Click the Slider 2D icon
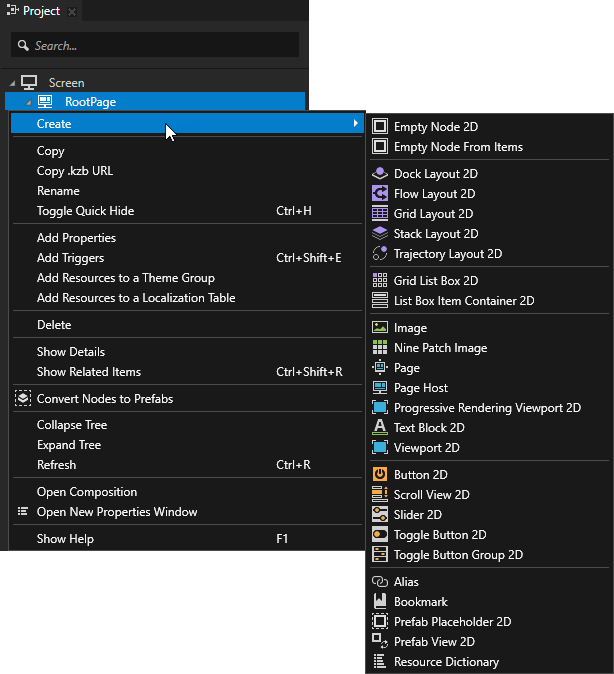Image resolution: width=614 pixels, height=674 pixels. (x=380, y=515)
